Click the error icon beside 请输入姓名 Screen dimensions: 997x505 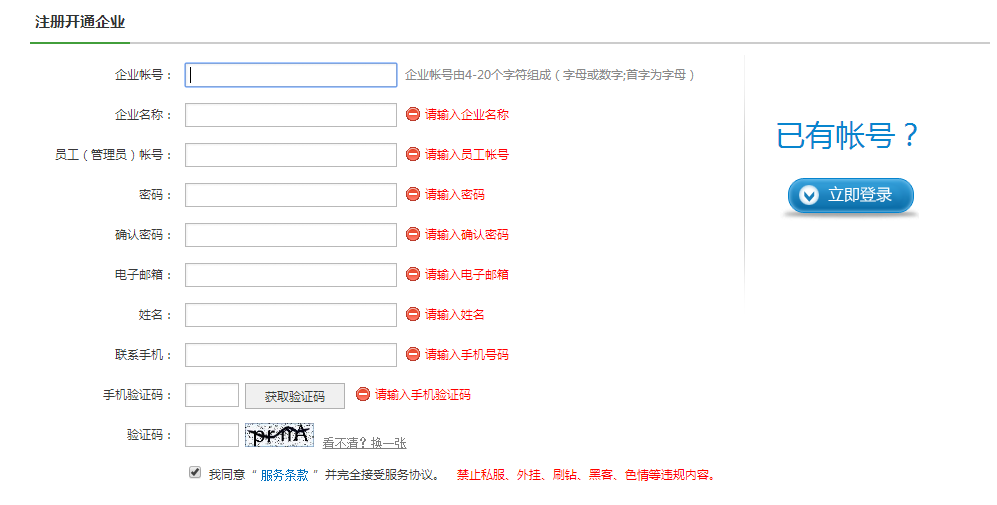coord(413,315)
